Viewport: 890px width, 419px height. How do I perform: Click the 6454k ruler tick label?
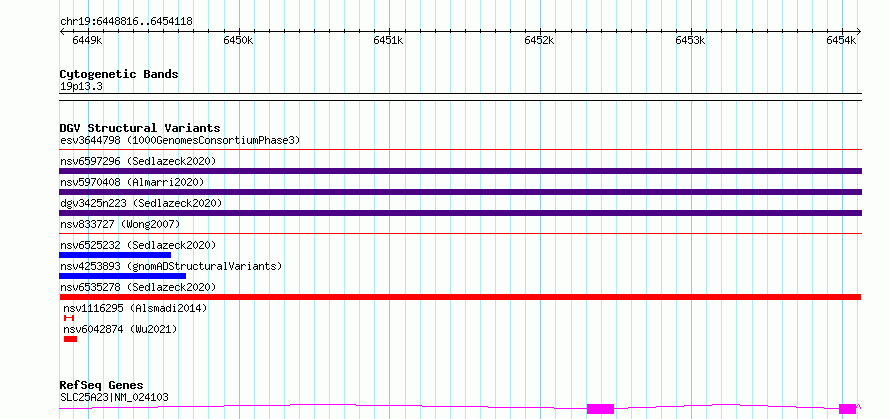841,40
